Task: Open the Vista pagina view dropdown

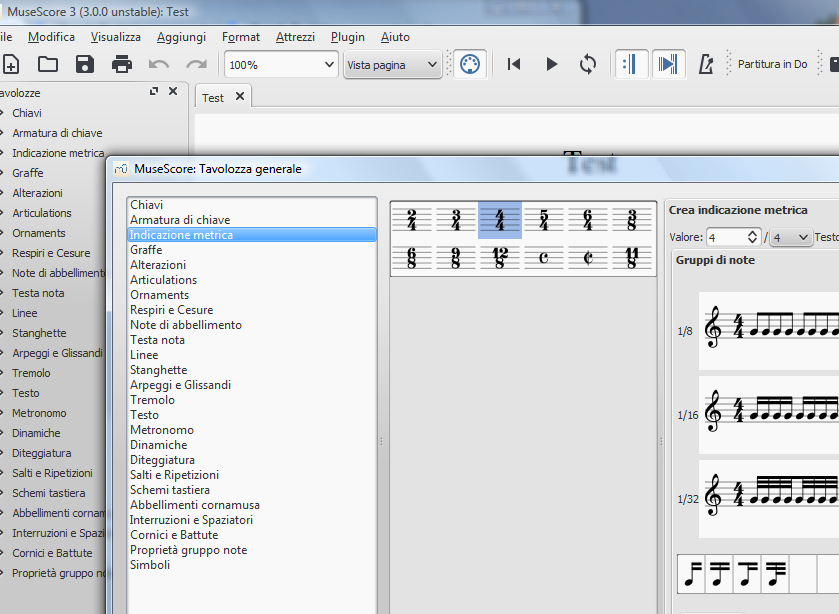Action: (x=392, y=65)
